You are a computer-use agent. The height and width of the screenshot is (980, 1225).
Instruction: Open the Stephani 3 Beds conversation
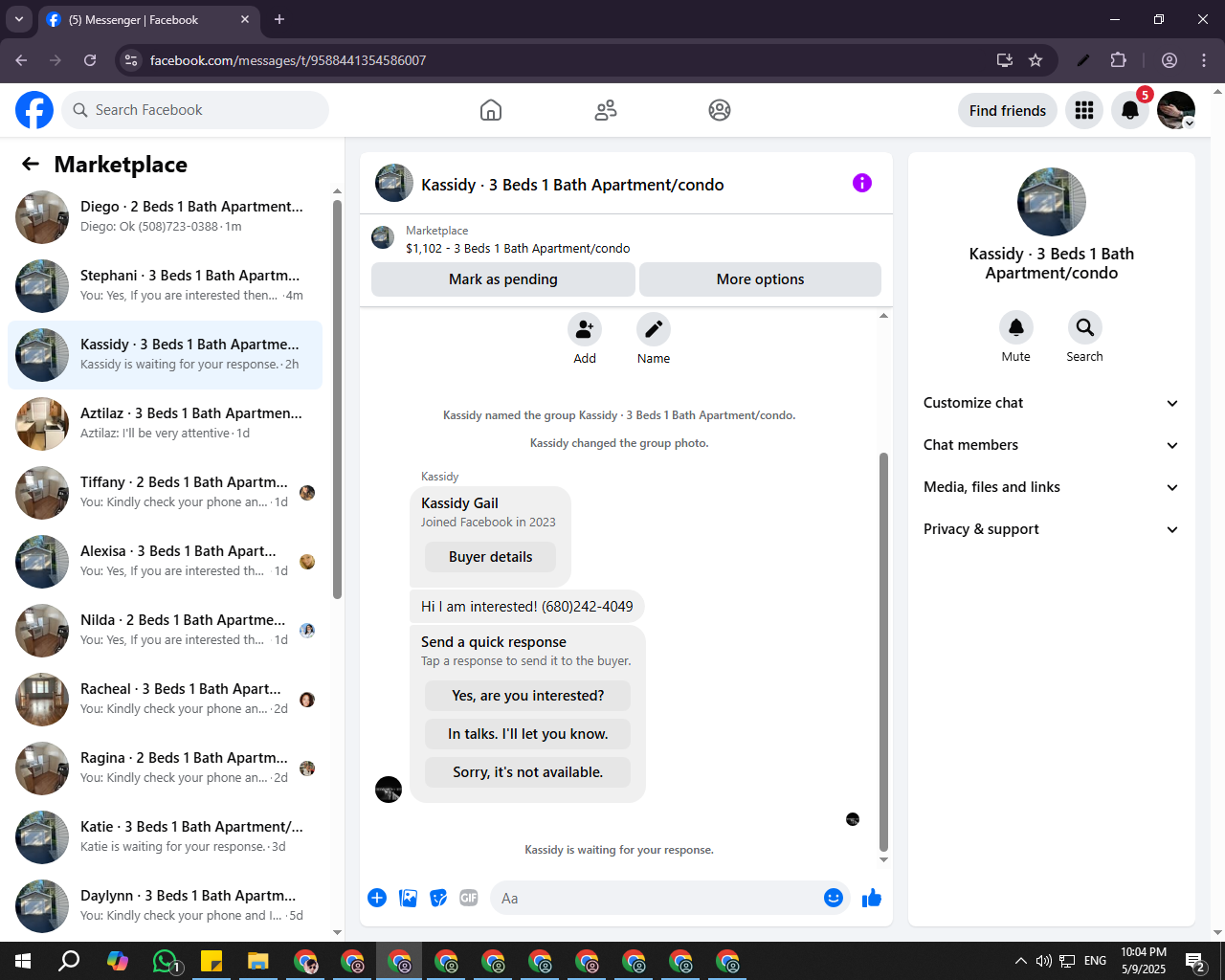point(165,286)
